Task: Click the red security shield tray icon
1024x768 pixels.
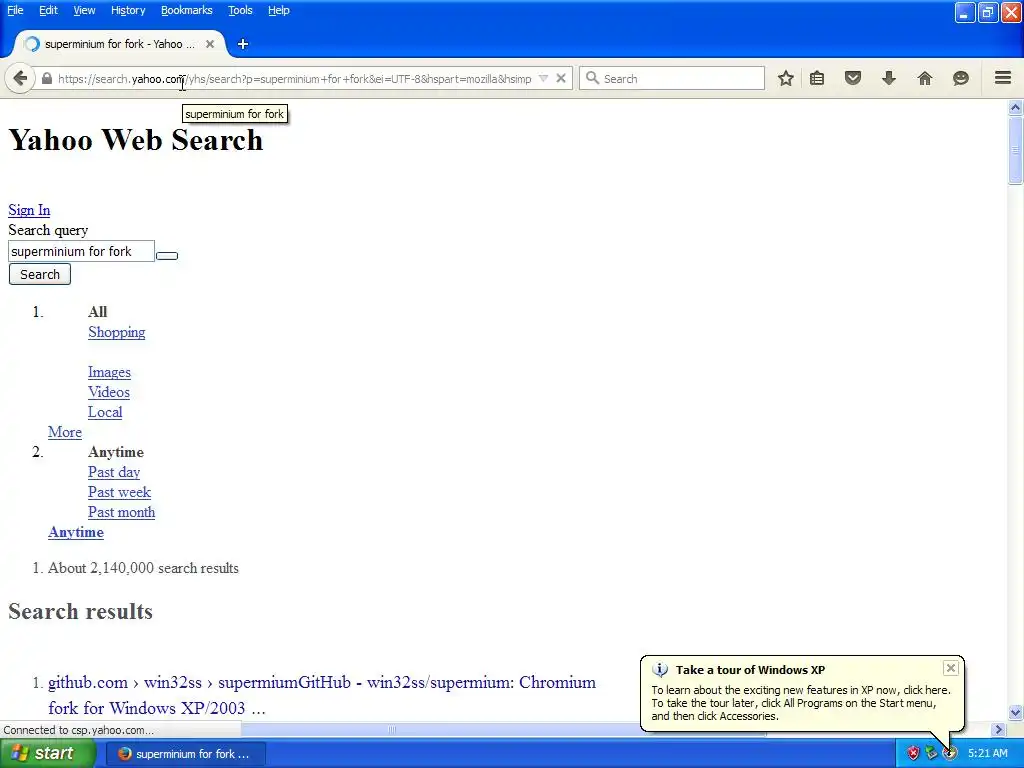Action: 913,754
